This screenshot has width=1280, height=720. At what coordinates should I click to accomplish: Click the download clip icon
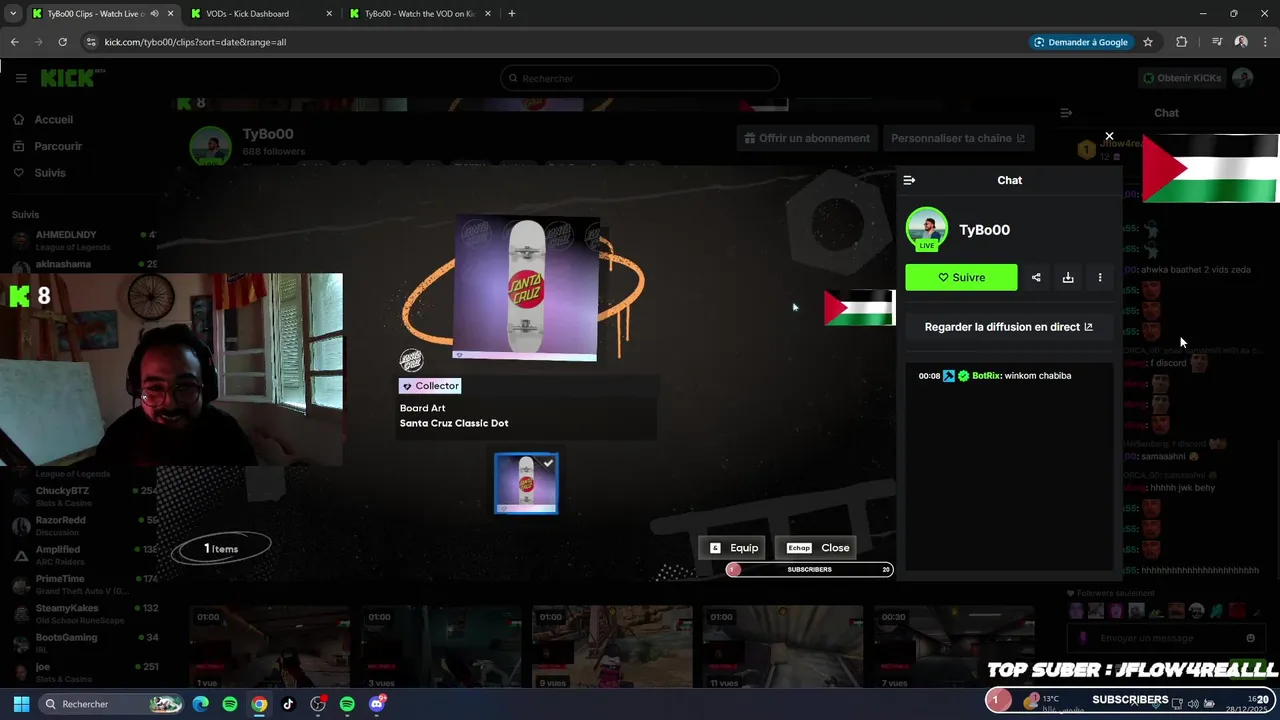point(1068,278)
